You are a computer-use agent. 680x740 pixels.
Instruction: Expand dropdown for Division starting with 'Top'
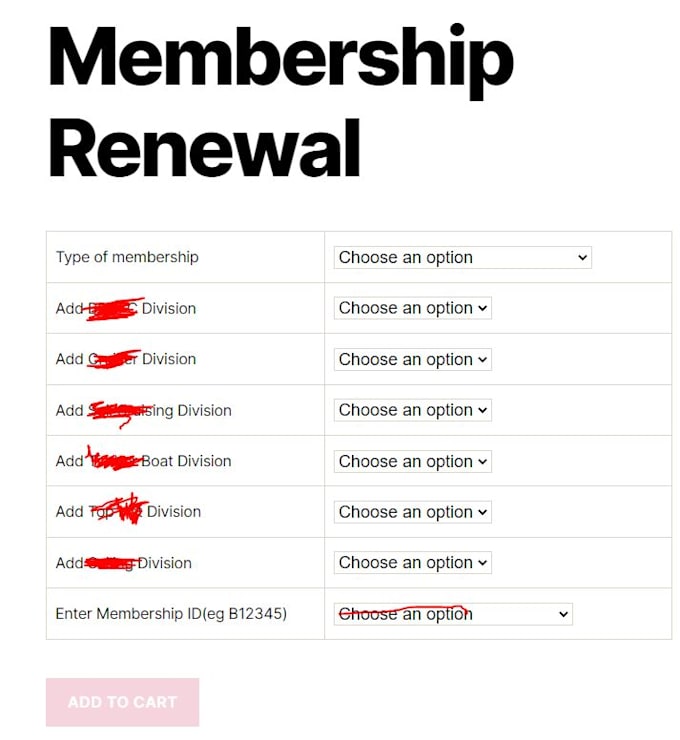(412, 512)
